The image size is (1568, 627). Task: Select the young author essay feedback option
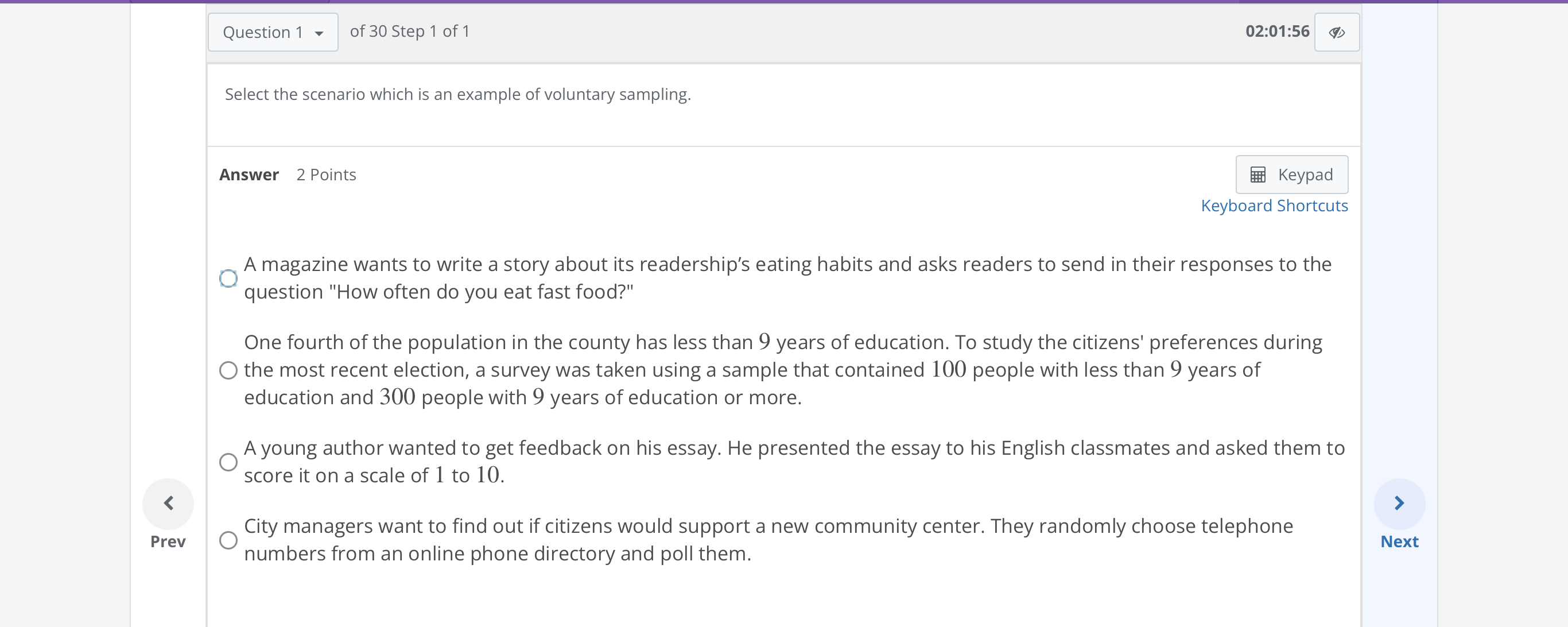click(228, 462)
